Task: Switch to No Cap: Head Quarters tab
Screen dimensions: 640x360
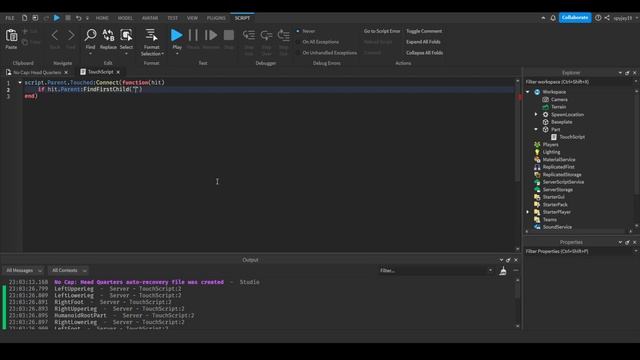Action: [x=37, y=72]
